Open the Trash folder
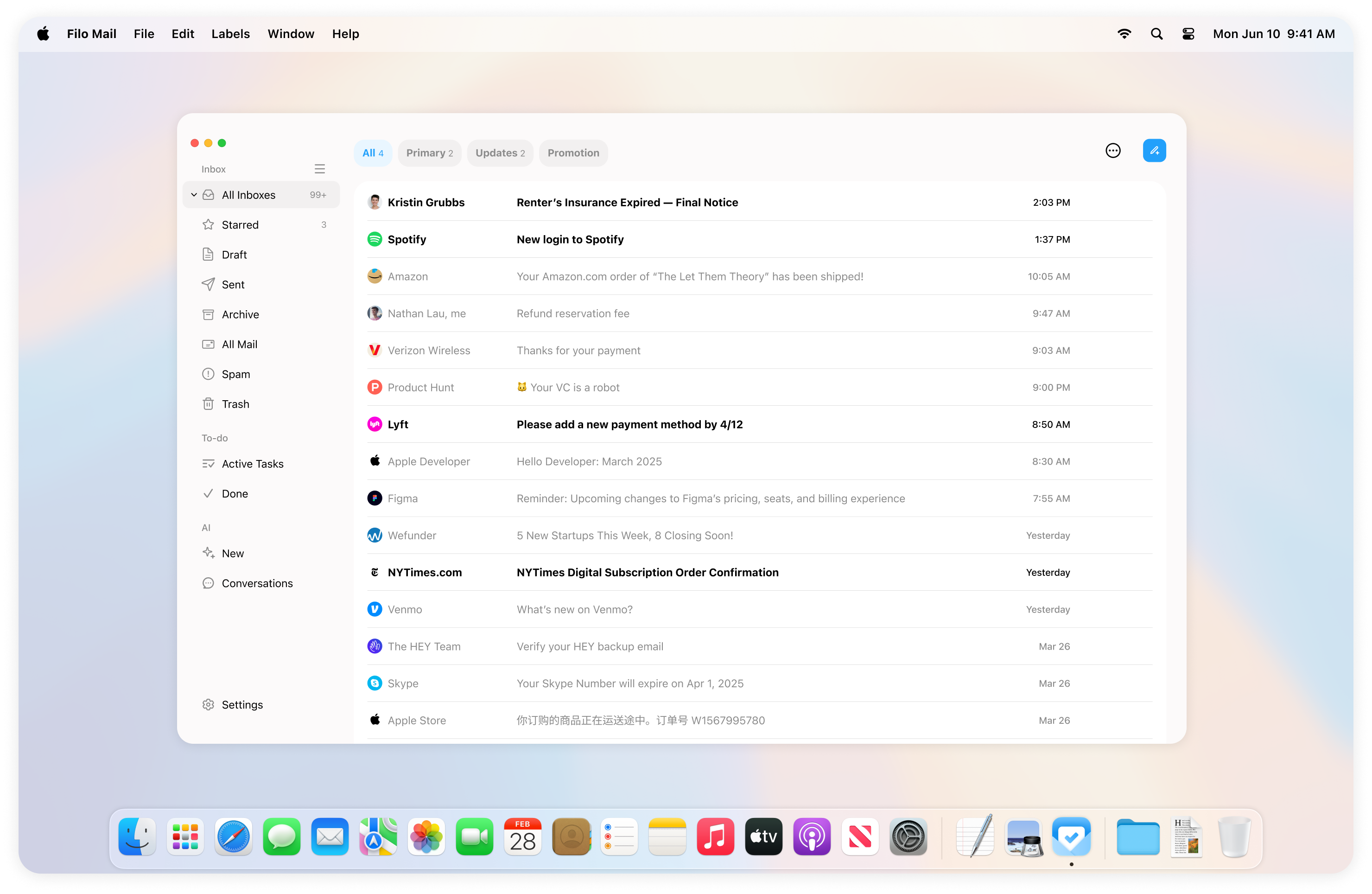 pos(235,404)
